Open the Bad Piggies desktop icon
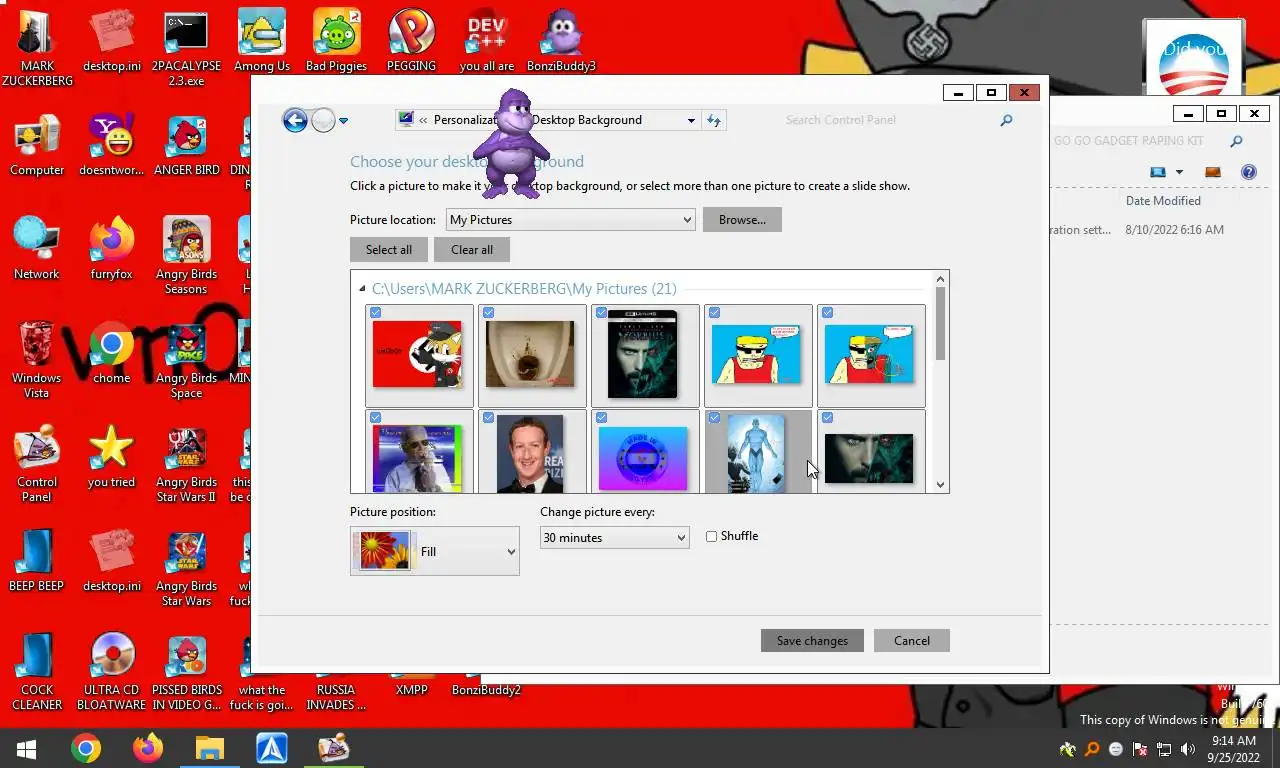 336,41
